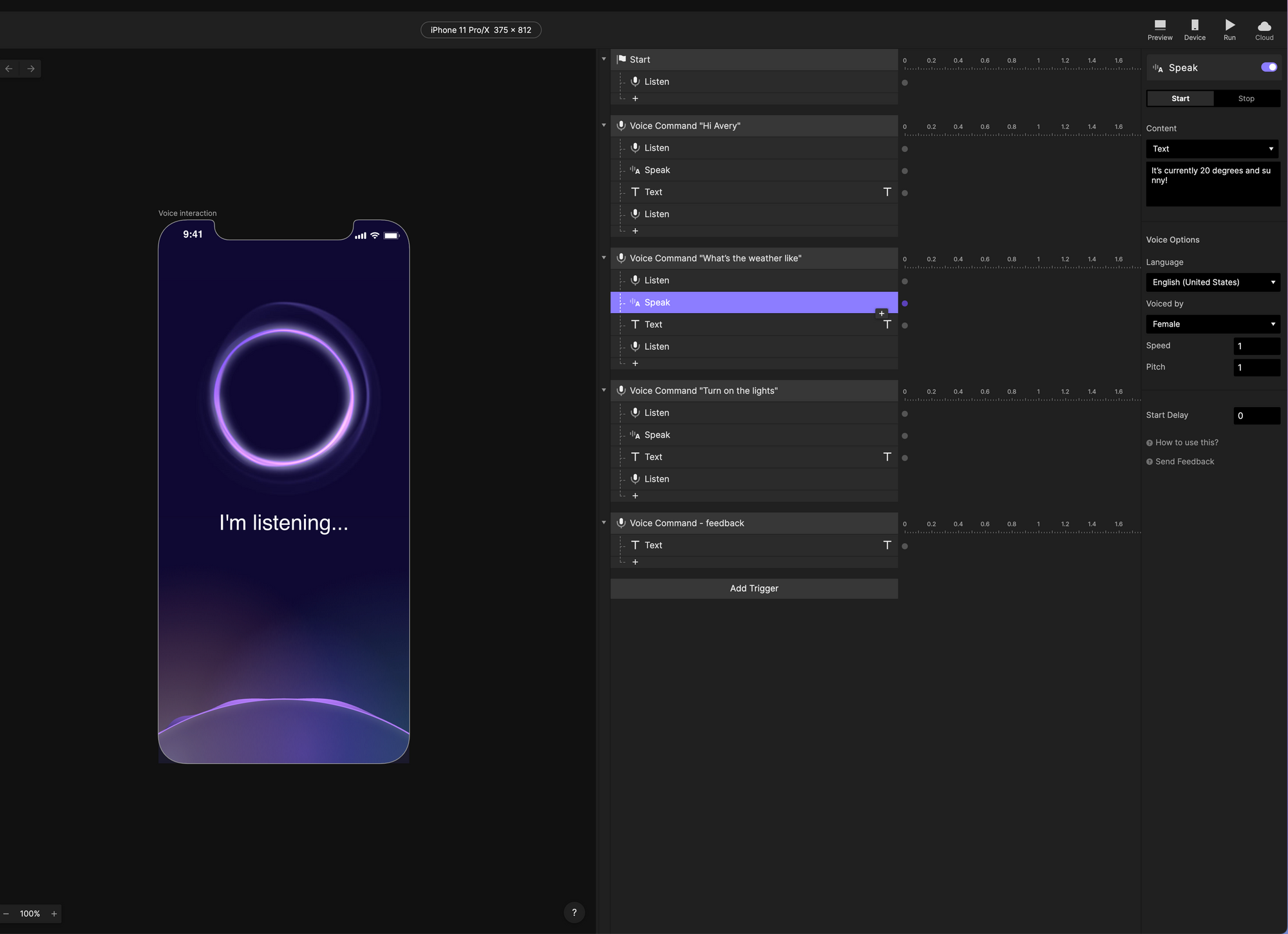This screenshot has width=1288, height=934.
Task: Toggle the Speak response switch off
Action: click(1269, 67)
